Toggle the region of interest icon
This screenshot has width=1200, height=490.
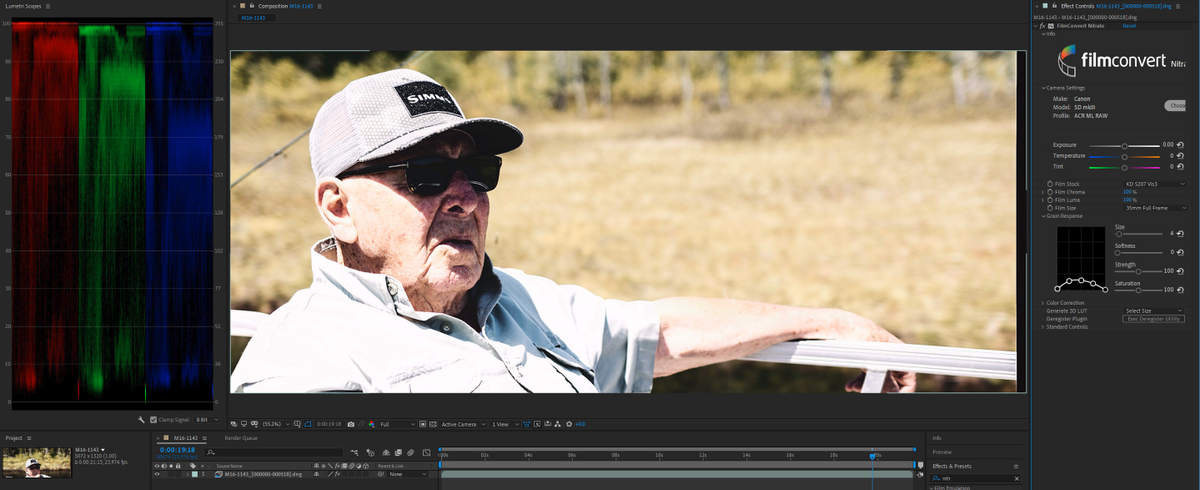[422, 424]
